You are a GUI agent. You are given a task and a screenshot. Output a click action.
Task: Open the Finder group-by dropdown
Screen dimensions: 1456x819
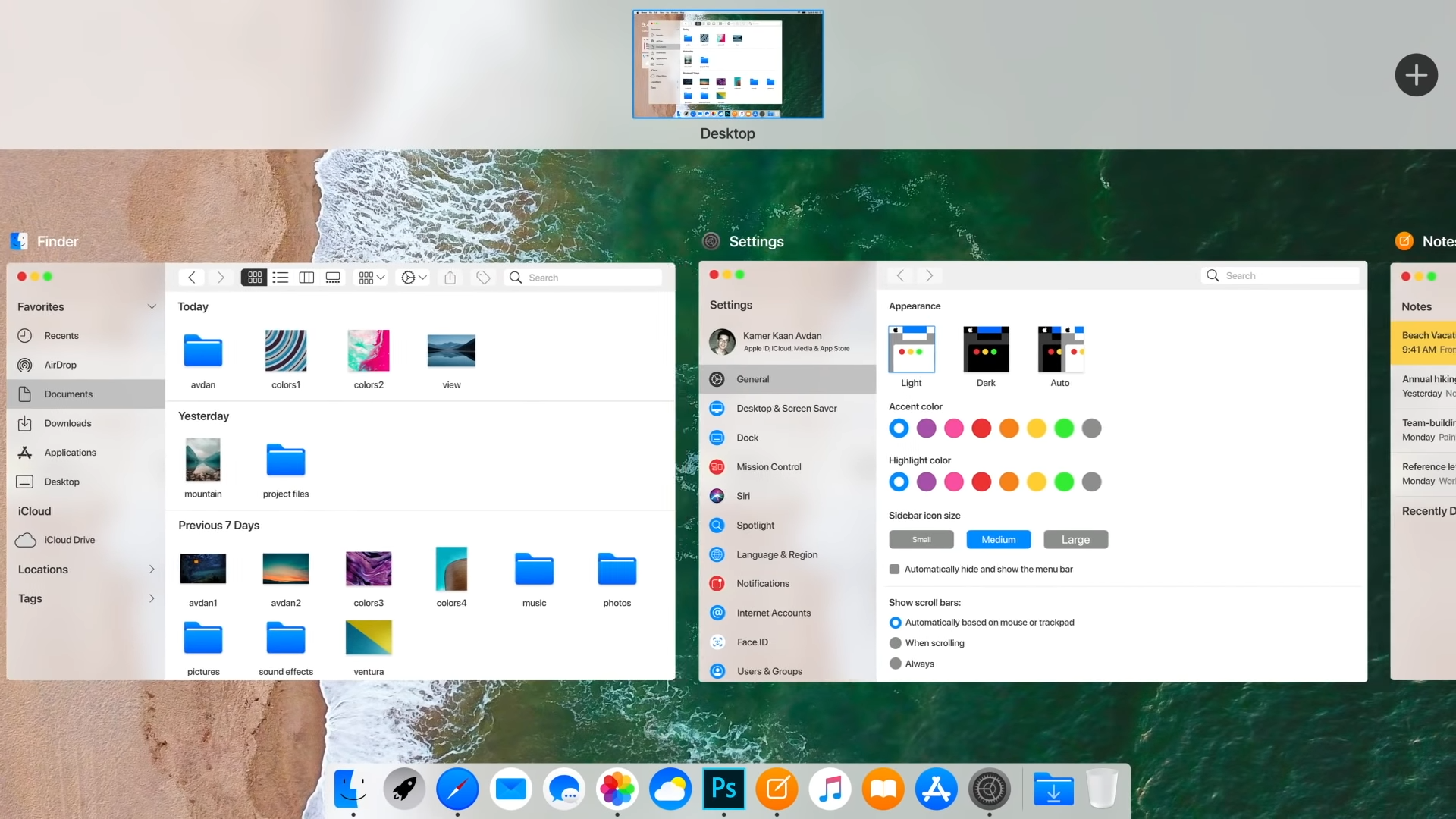(x=372, y=278)
